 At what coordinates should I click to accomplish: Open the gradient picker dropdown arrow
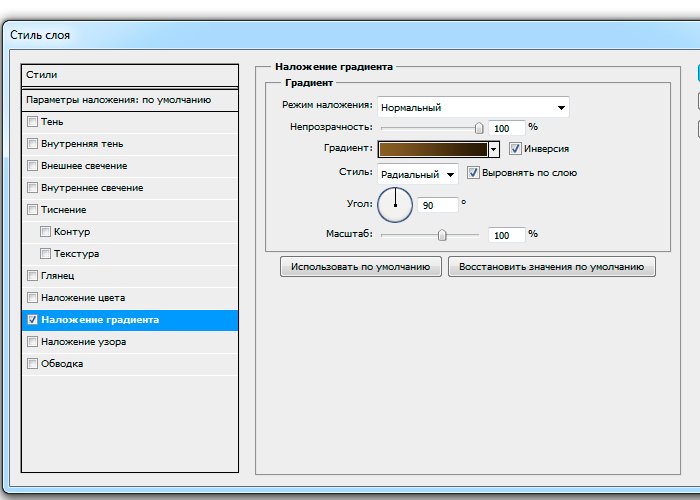click(494, 149)
